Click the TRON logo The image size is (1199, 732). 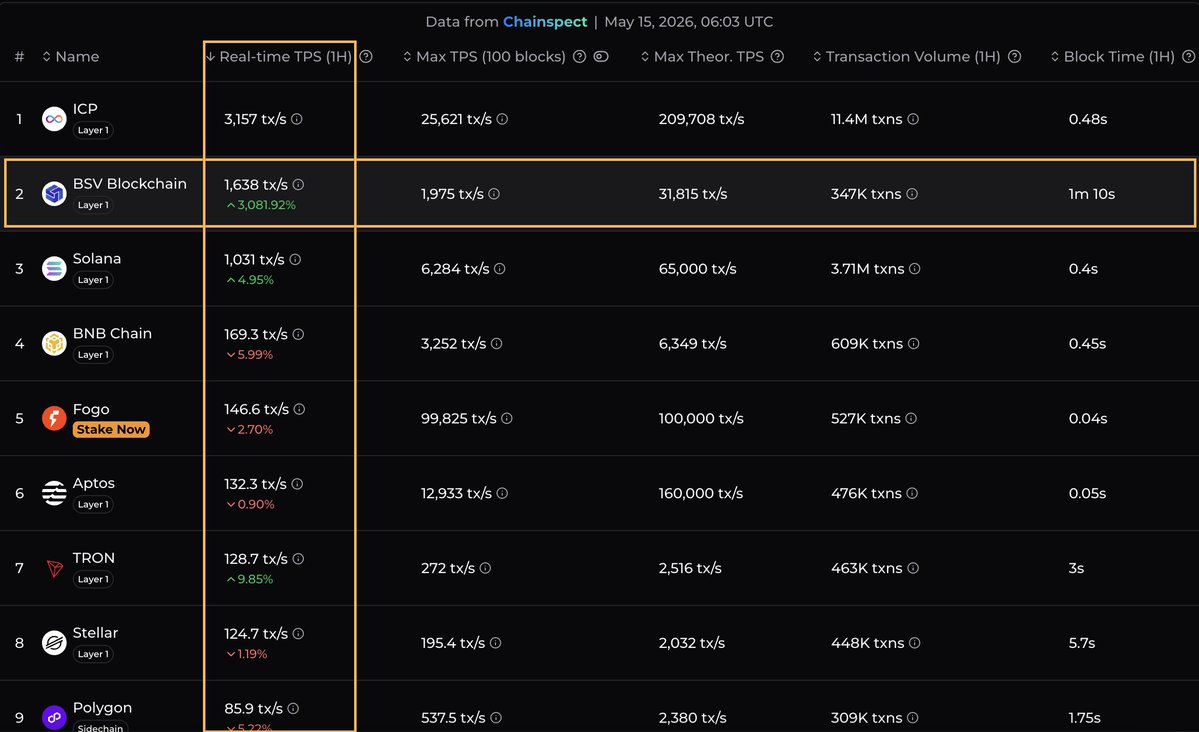[x=54, y=568]
